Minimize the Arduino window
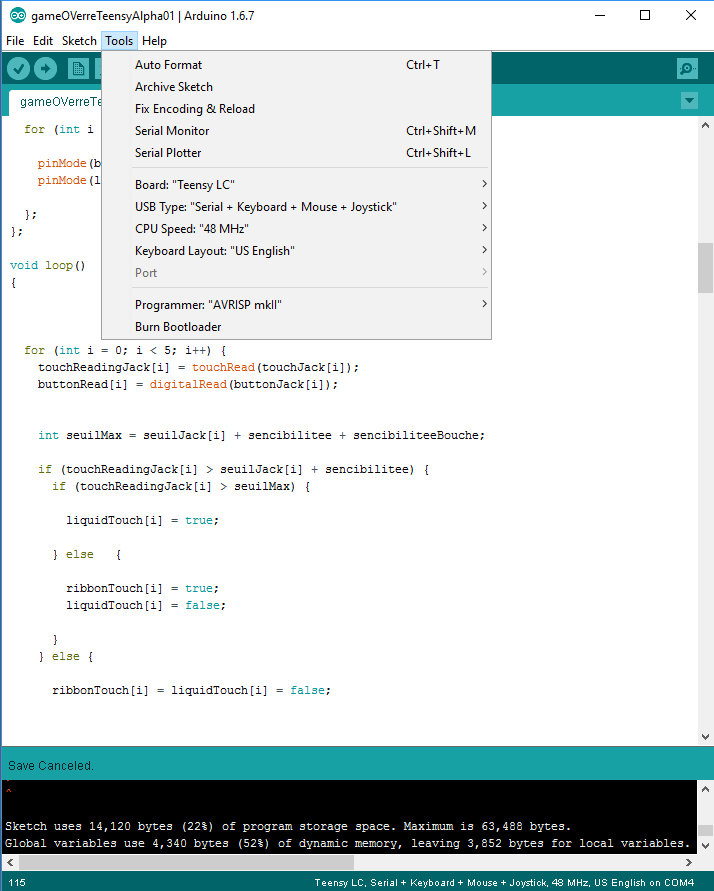The width and height of the screenshot is (714, 891). tap(600, 15)
